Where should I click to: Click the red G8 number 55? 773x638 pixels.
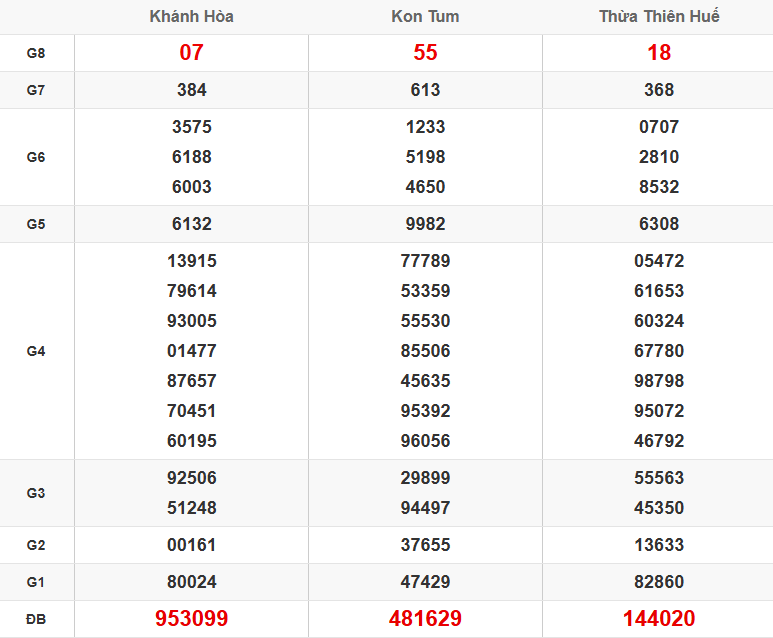(x=425, y=53)
